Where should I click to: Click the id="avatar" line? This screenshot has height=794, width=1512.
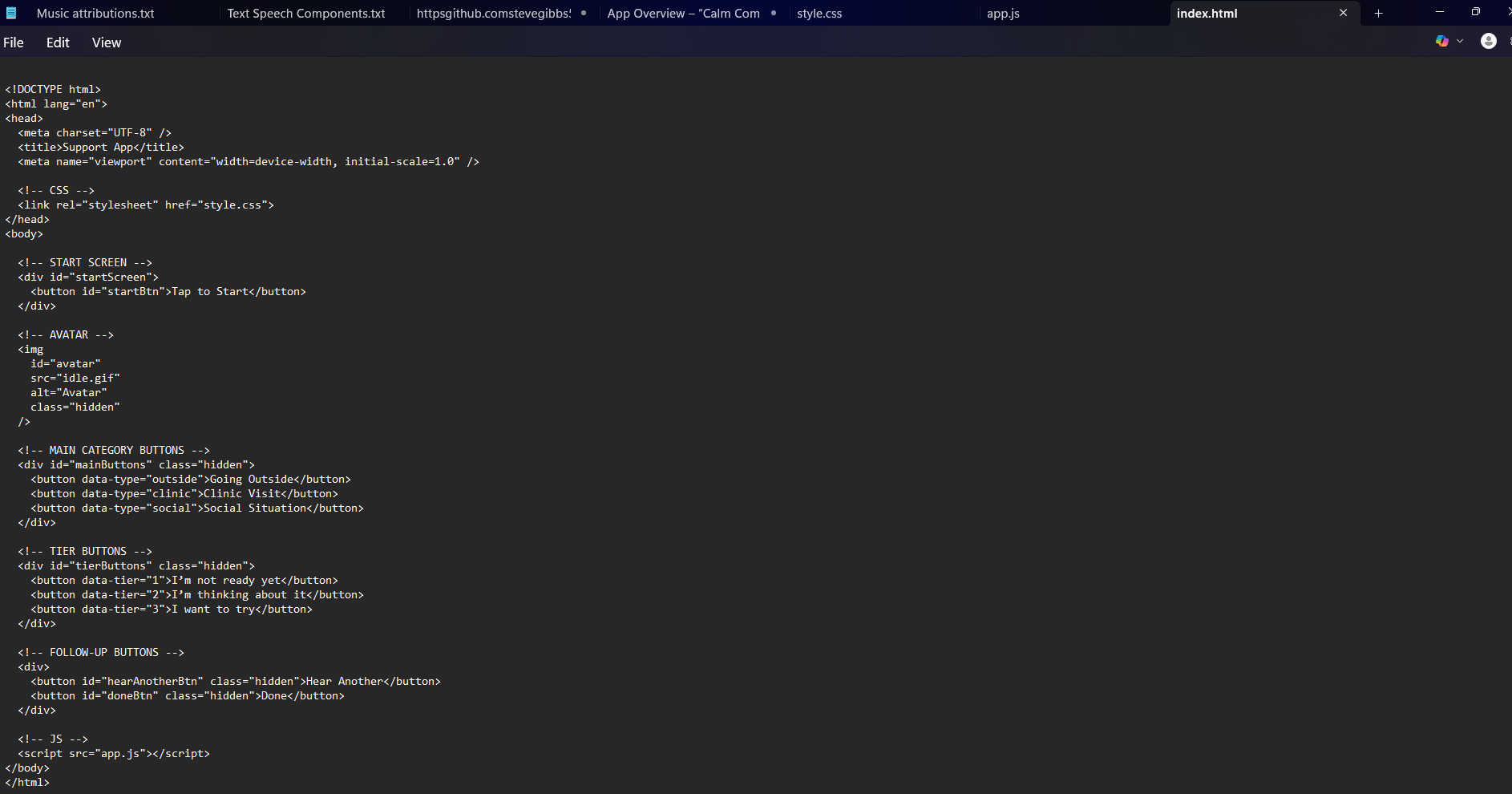click(66, 363)
